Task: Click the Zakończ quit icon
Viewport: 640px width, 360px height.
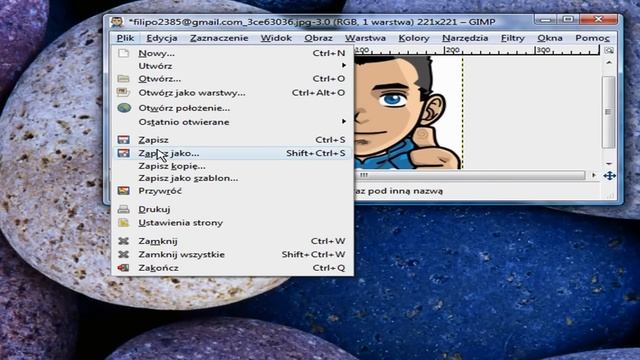Action: click(x=123, y=268)
